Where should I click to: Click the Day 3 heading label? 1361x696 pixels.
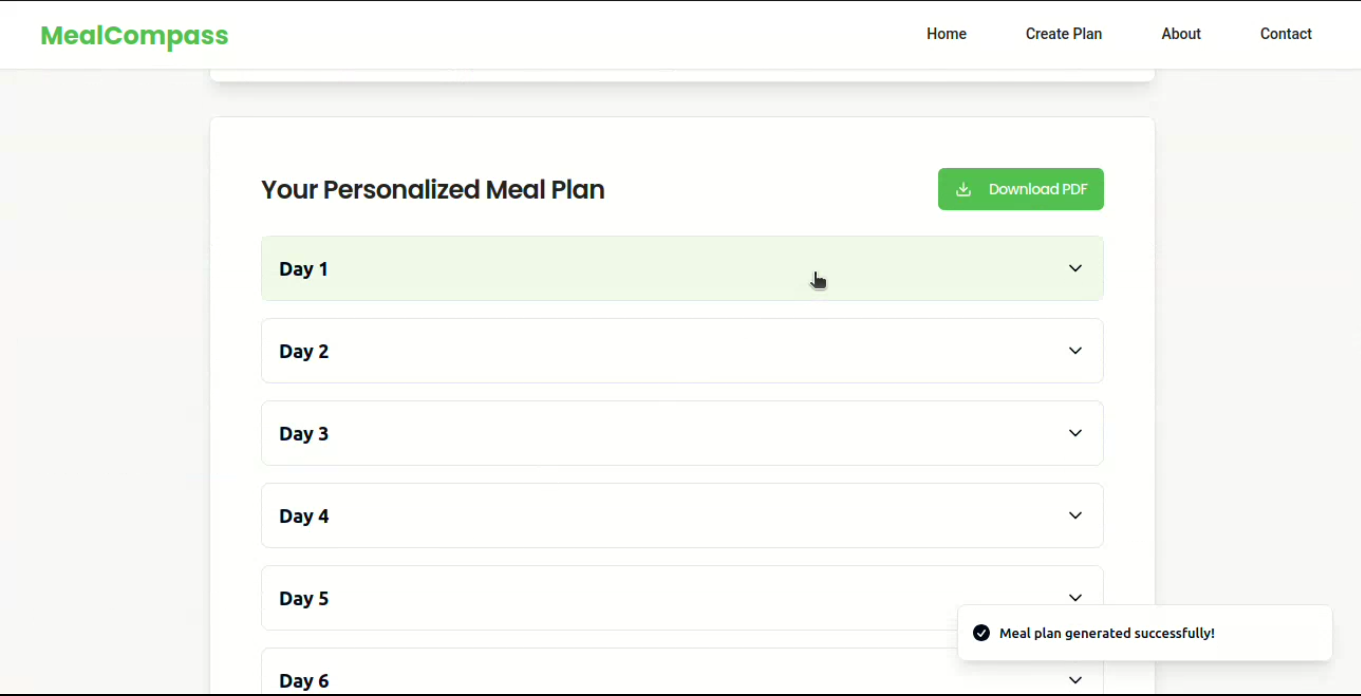click(304, 434)
